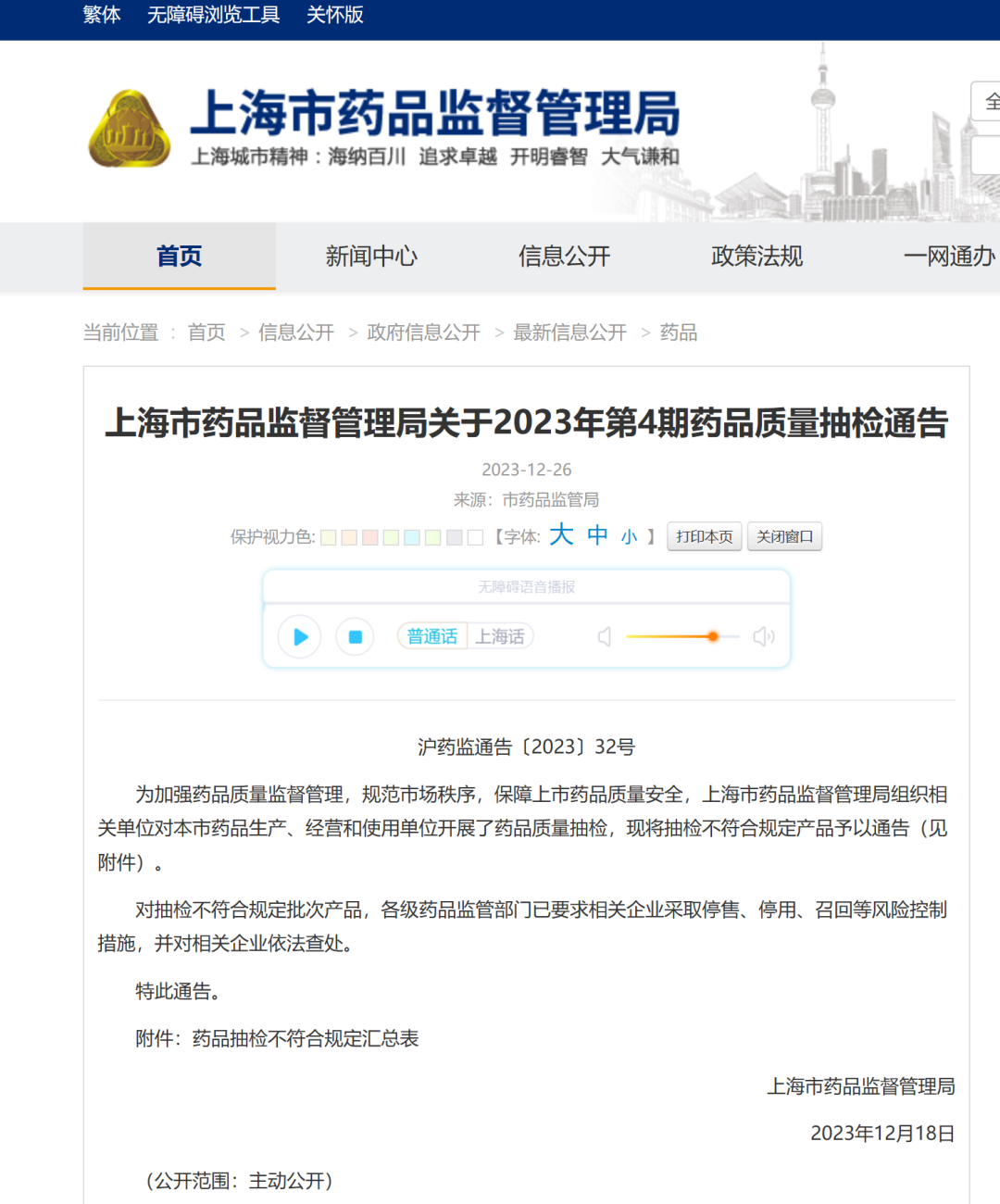
Task: Pick the light cyan eye-protection color swatch
Action: (x=412, y=537)
